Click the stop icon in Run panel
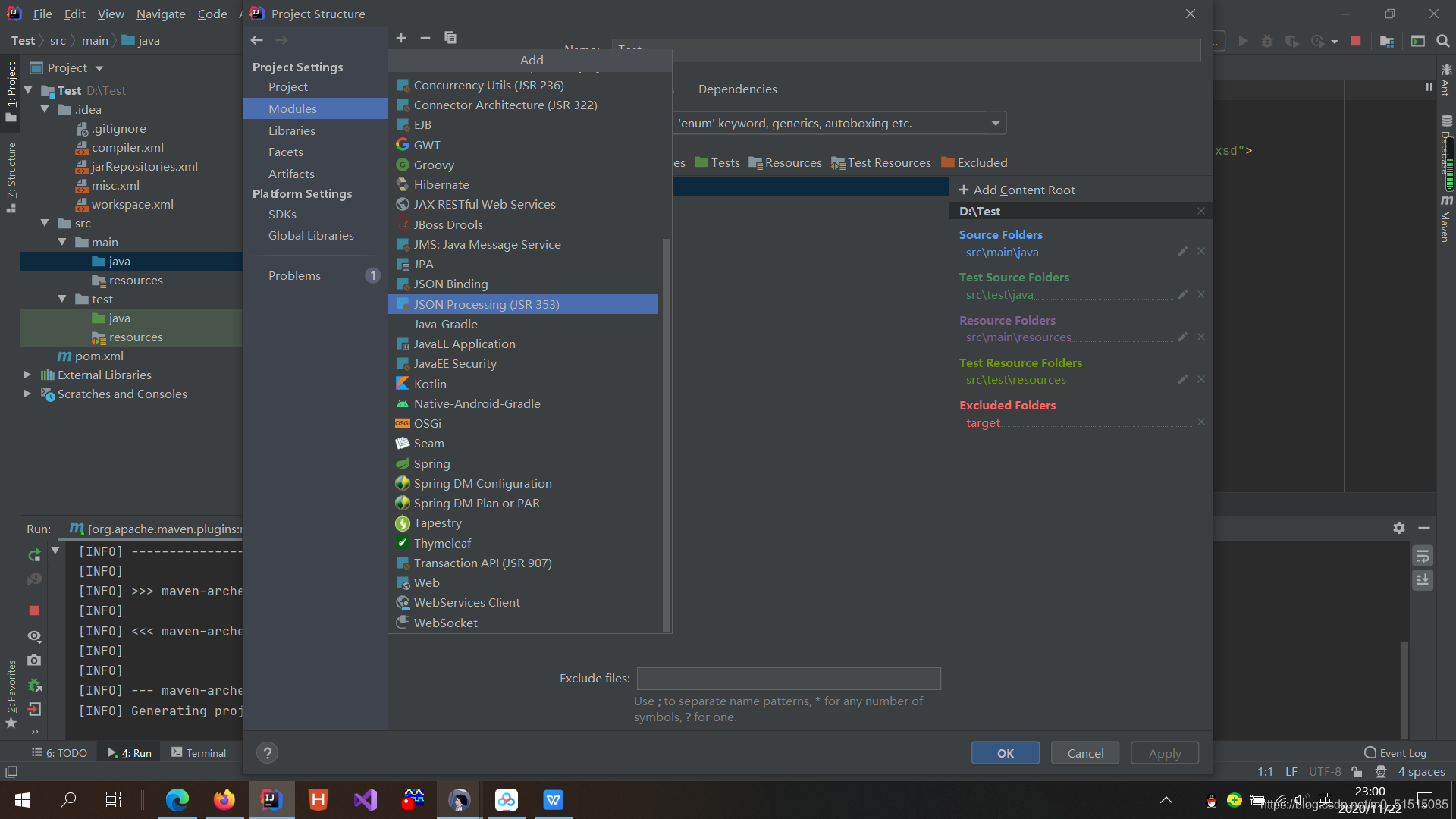Screen dimensions: 1456x819 [34, 610]
